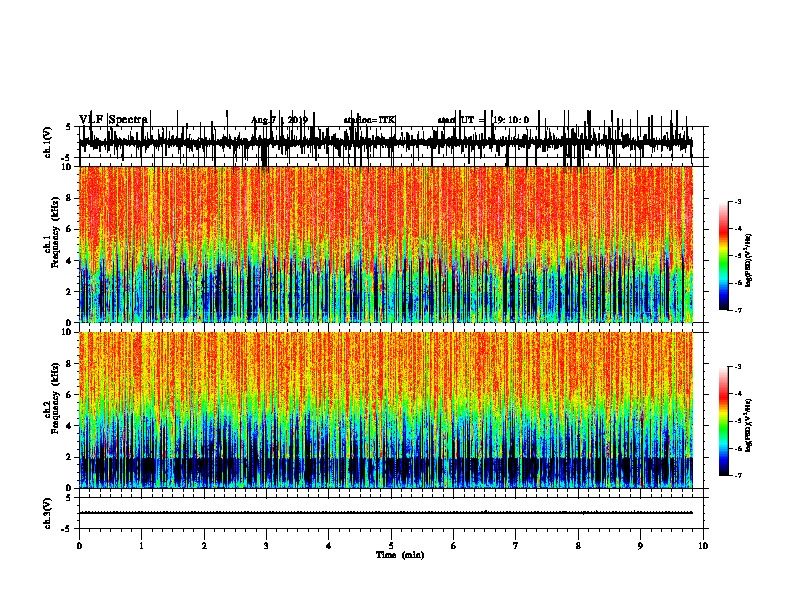Click the "6" kHz tick of ch.1 spectrogram
This screenshot has width=792, height=612.
point(70,230)
